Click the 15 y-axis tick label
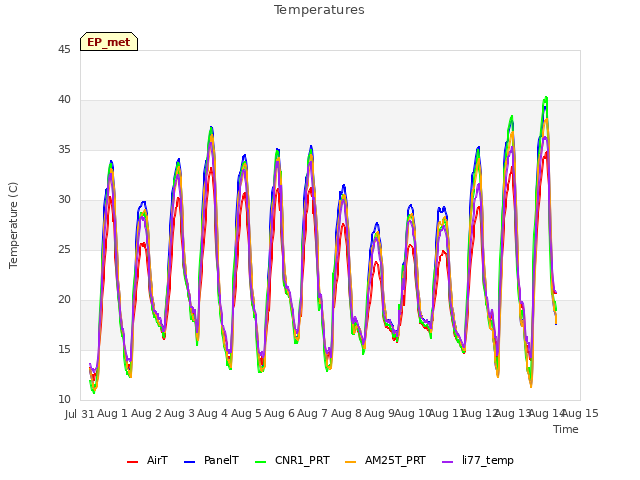Screen dimensions: 640x480 (x=64, y=350)
